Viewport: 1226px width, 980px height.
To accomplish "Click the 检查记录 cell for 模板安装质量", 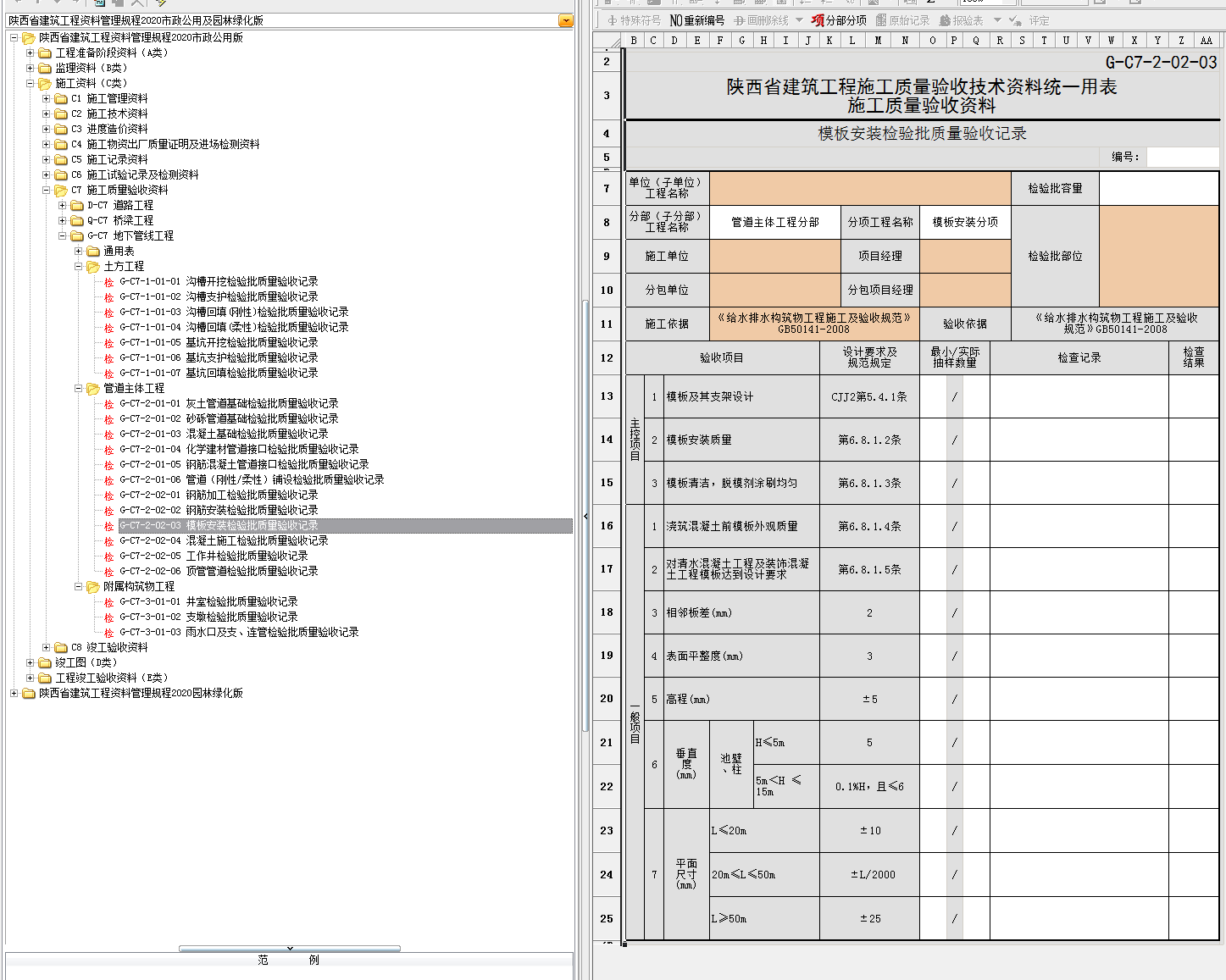I will point(1079,440).
